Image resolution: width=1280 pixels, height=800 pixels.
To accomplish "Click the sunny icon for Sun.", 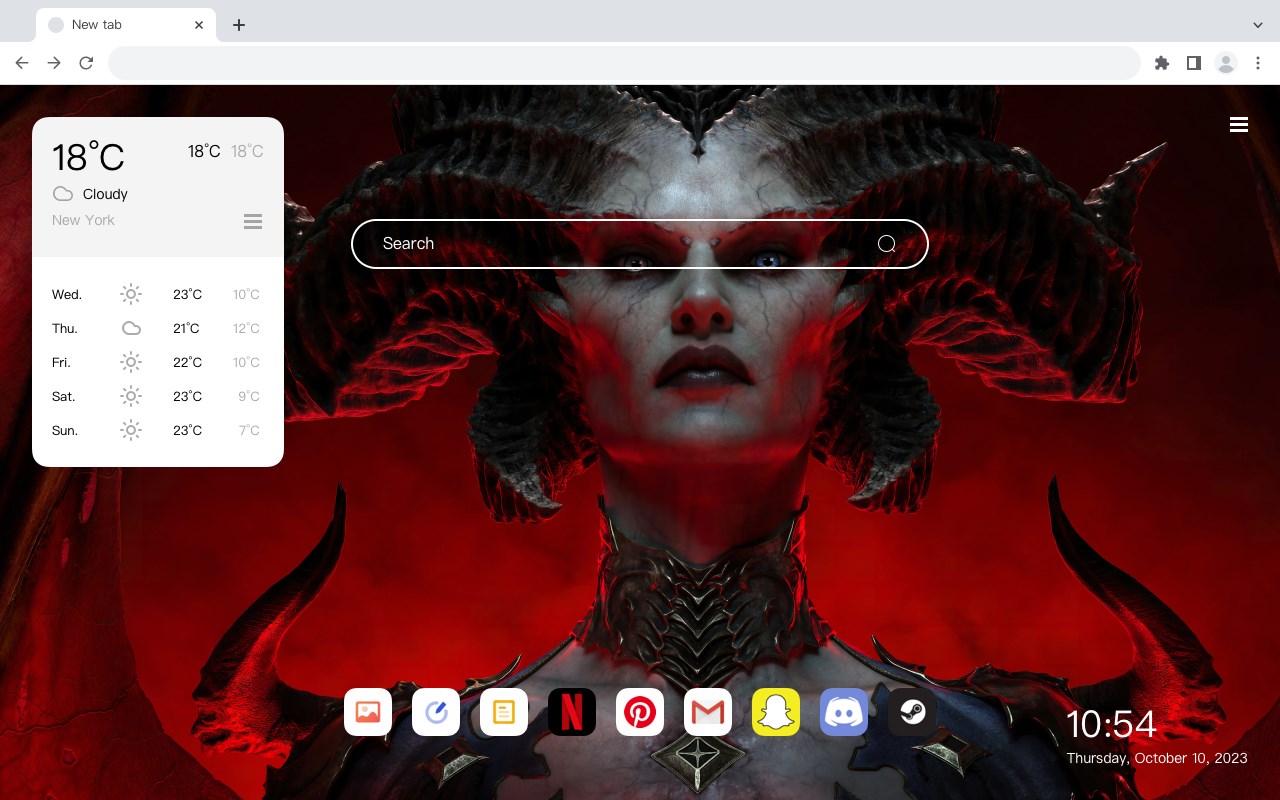I will tap(131, 430).
